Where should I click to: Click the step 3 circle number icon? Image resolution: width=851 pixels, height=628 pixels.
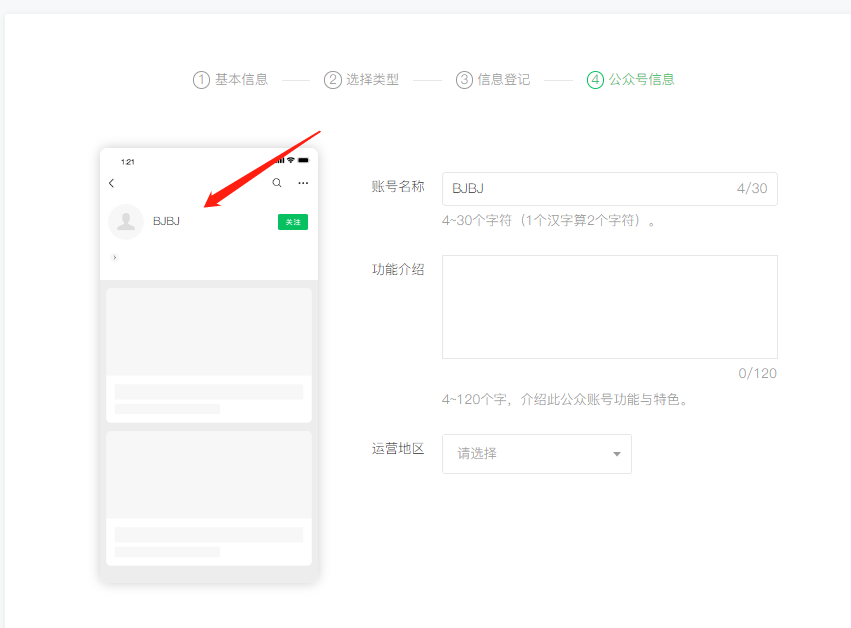click(464, 80)
